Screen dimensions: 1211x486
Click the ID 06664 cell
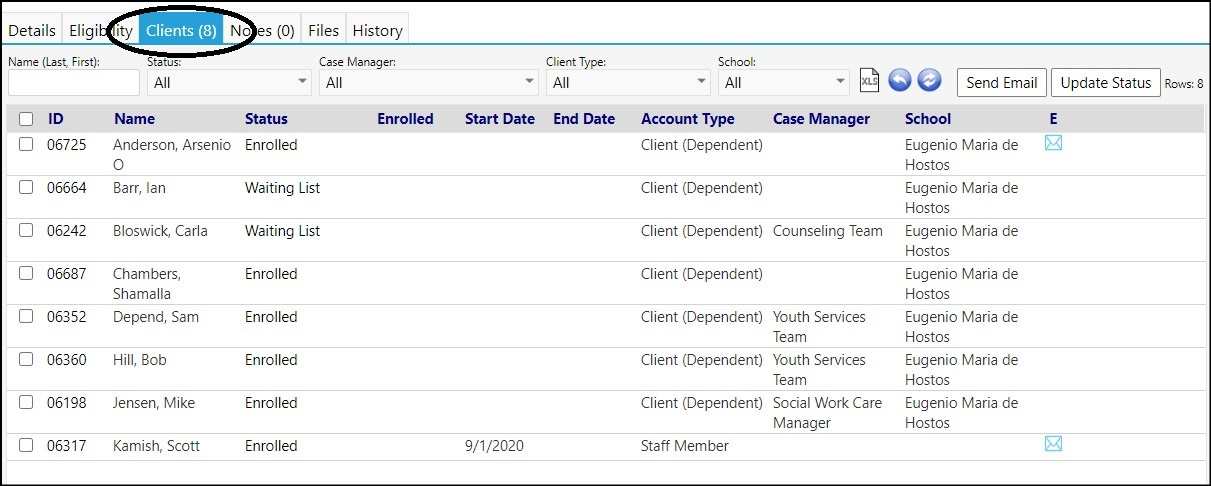pyautogui.click(x=67, y=188)
